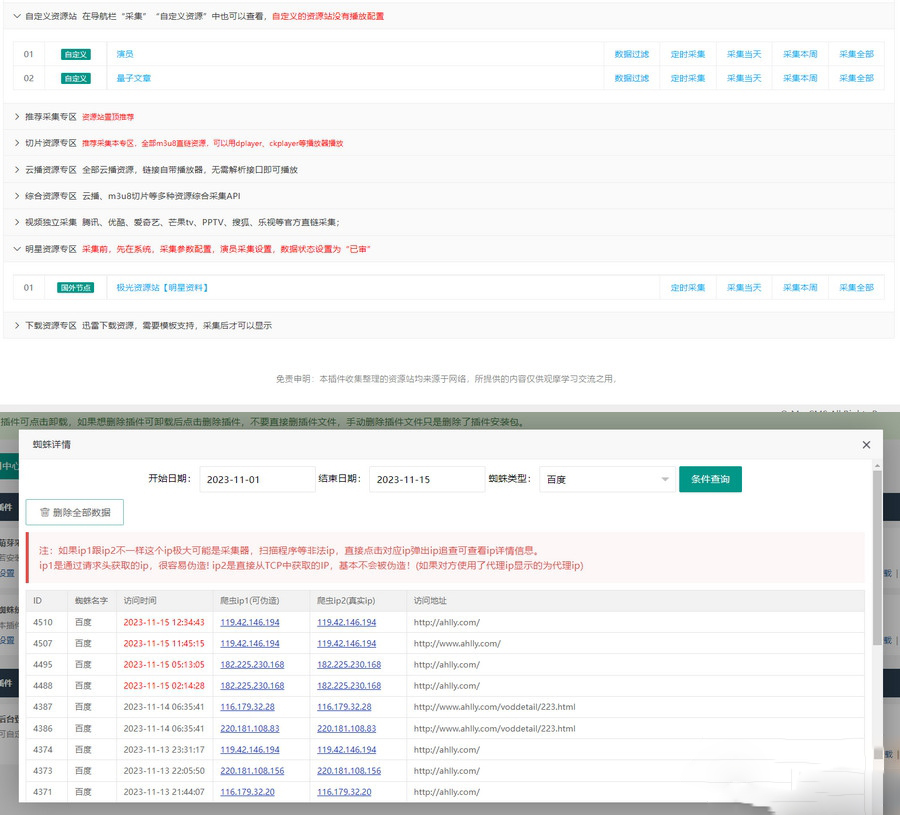Collapse the 明星资源专区 section

[x=17, y=249]
